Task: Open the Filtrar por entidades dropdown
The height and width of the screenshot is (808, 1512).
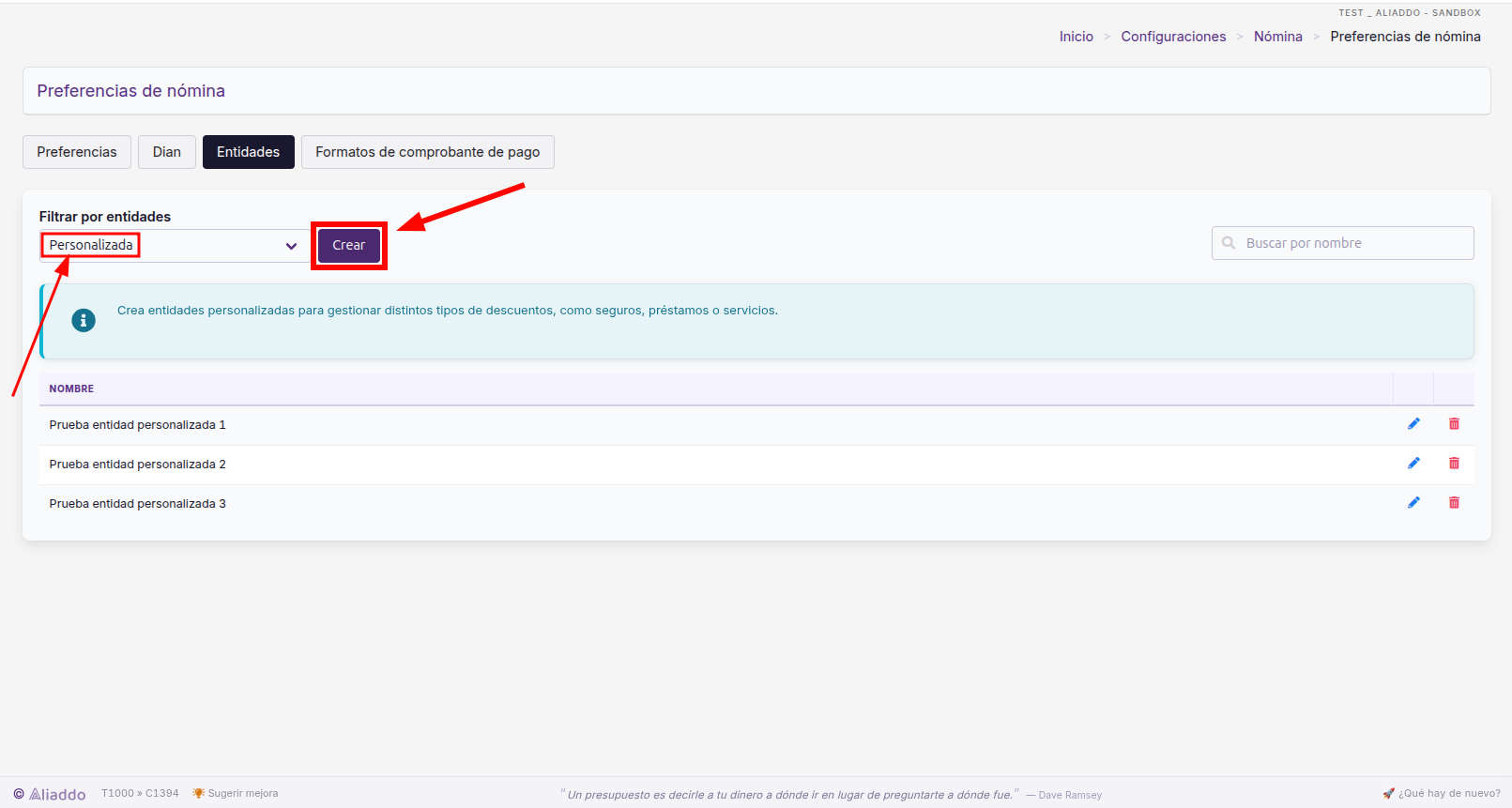Action: coord(175,246)
